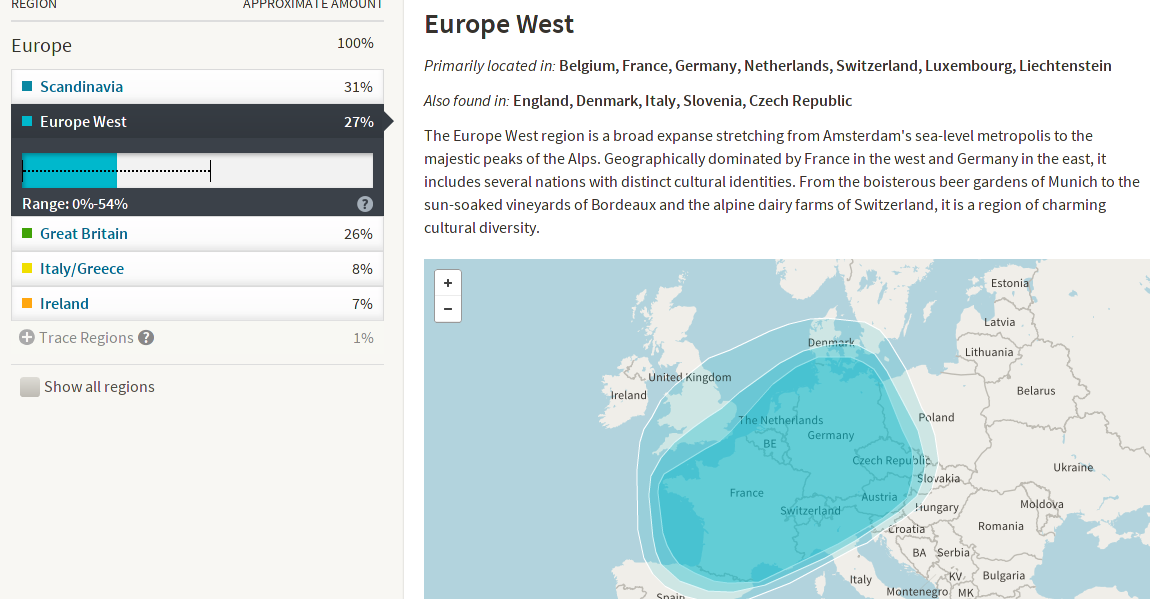Click Germany label on the map
Screen dimensions: 1152x599
tap(831, 435)
